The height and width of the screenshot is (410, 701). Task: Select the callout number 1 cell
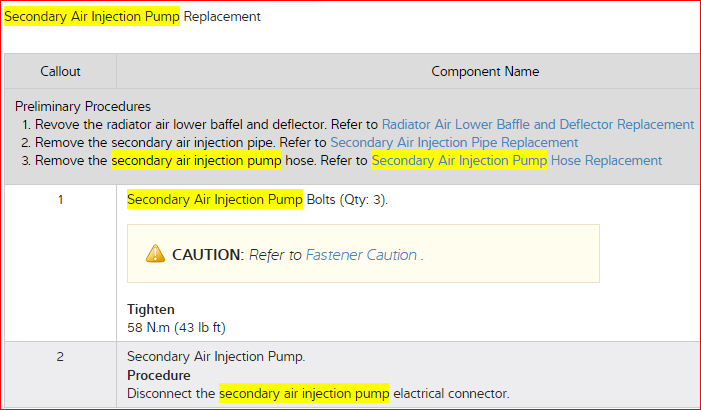coord(60,200)
